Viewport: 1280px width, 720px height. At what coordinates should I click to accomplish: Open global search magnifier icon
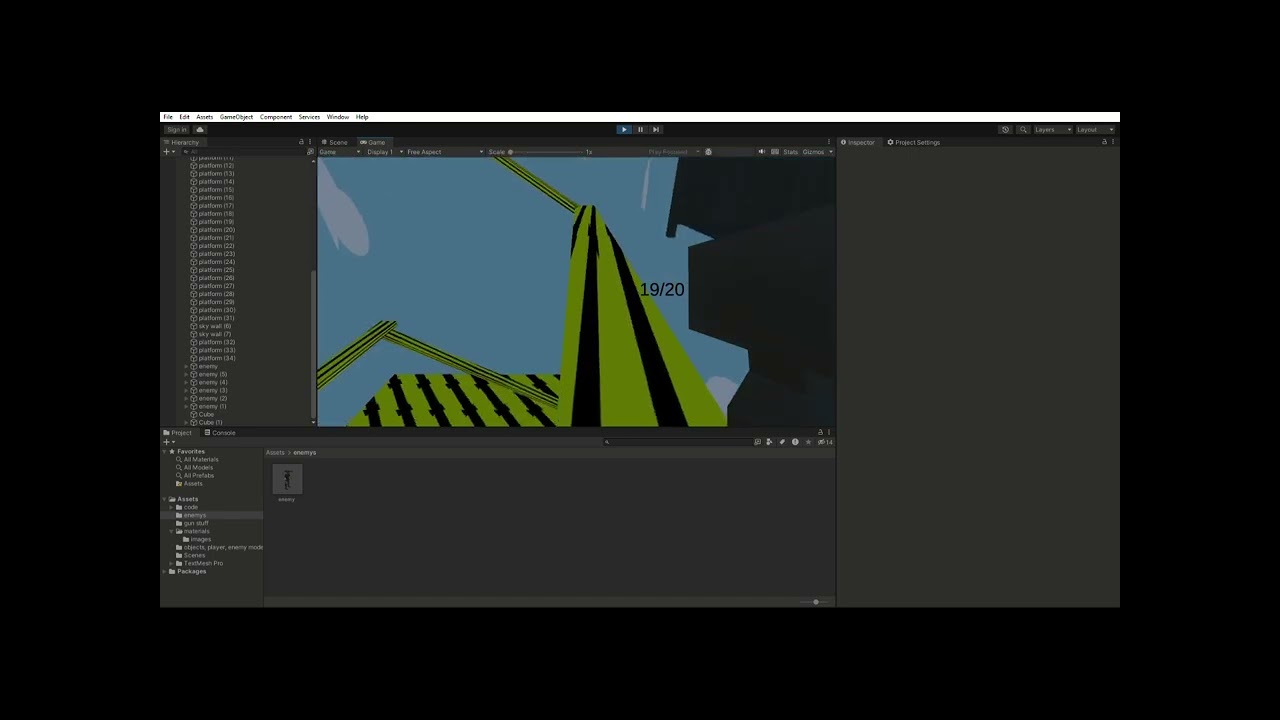pyautogui.click(x=1023, y=129)
